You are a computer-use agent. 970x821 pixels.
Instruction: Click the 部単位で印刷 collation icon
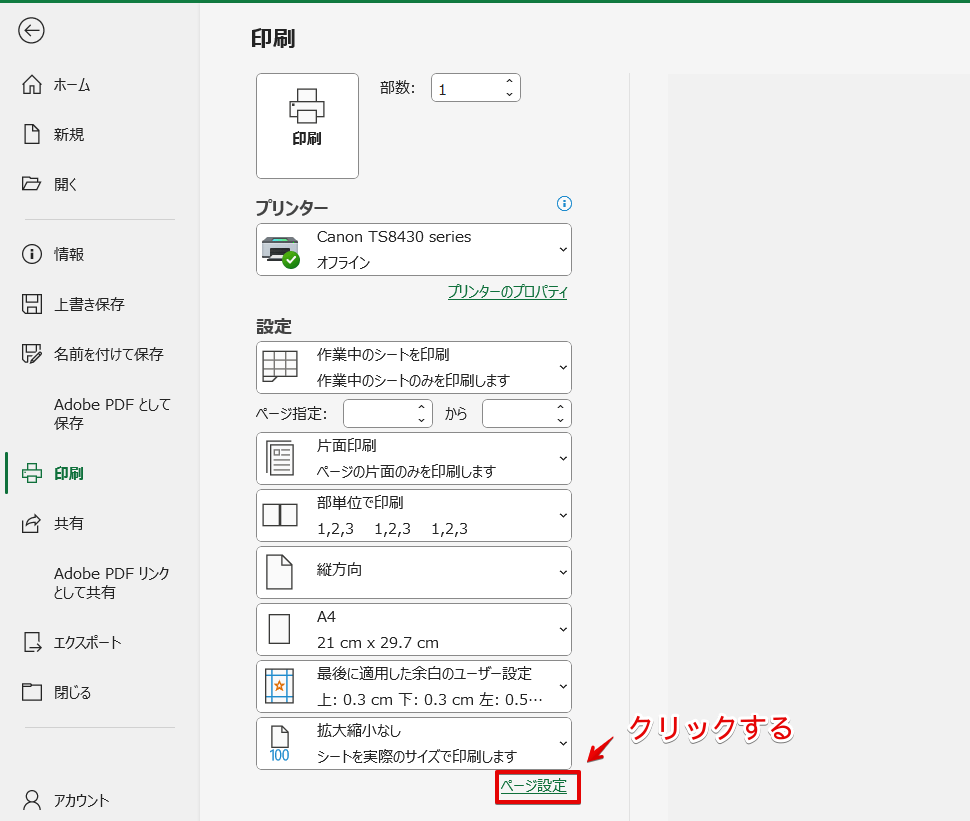tap(281, 515)
